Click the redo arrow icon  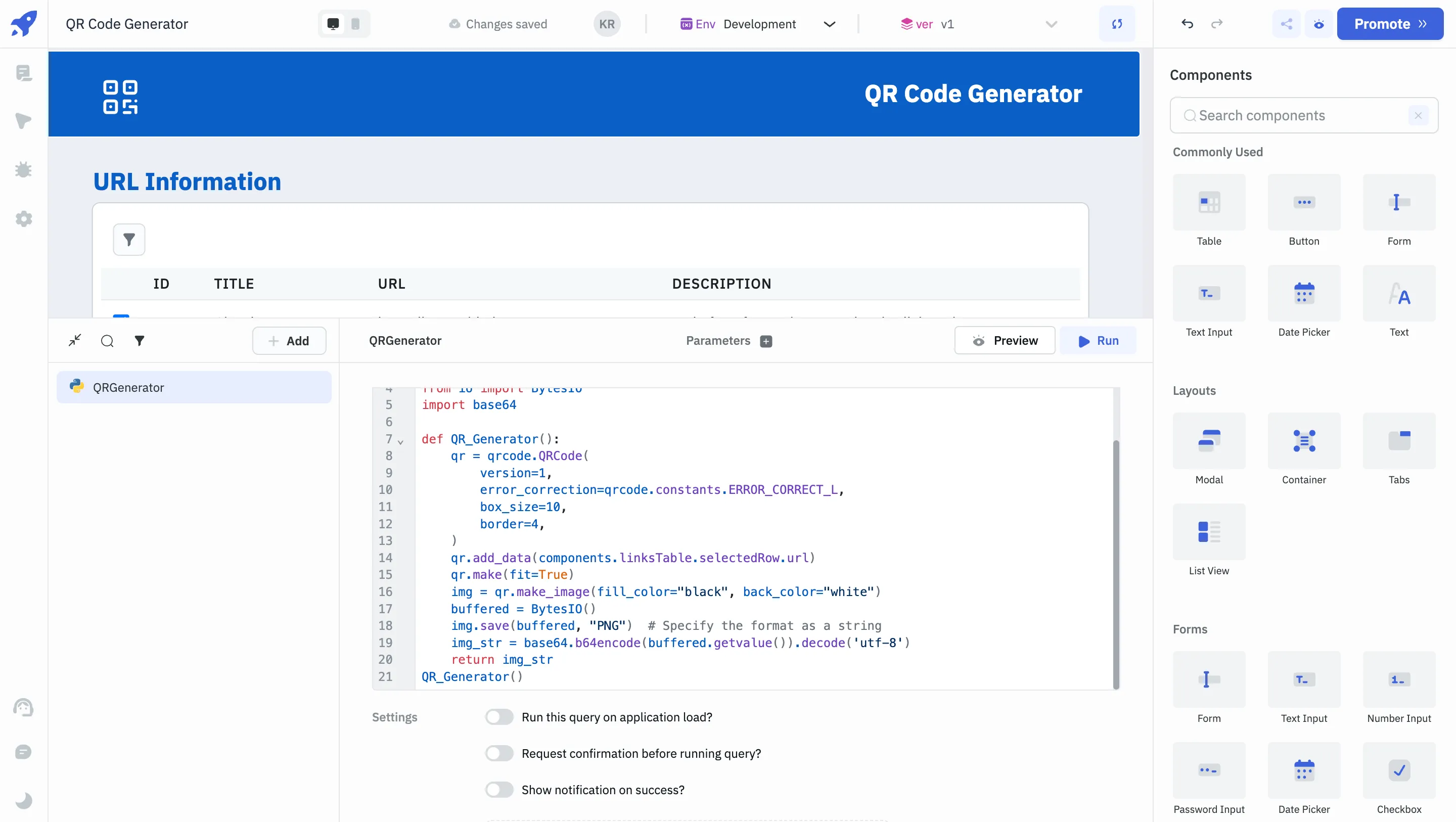(x=1216, y=24)
